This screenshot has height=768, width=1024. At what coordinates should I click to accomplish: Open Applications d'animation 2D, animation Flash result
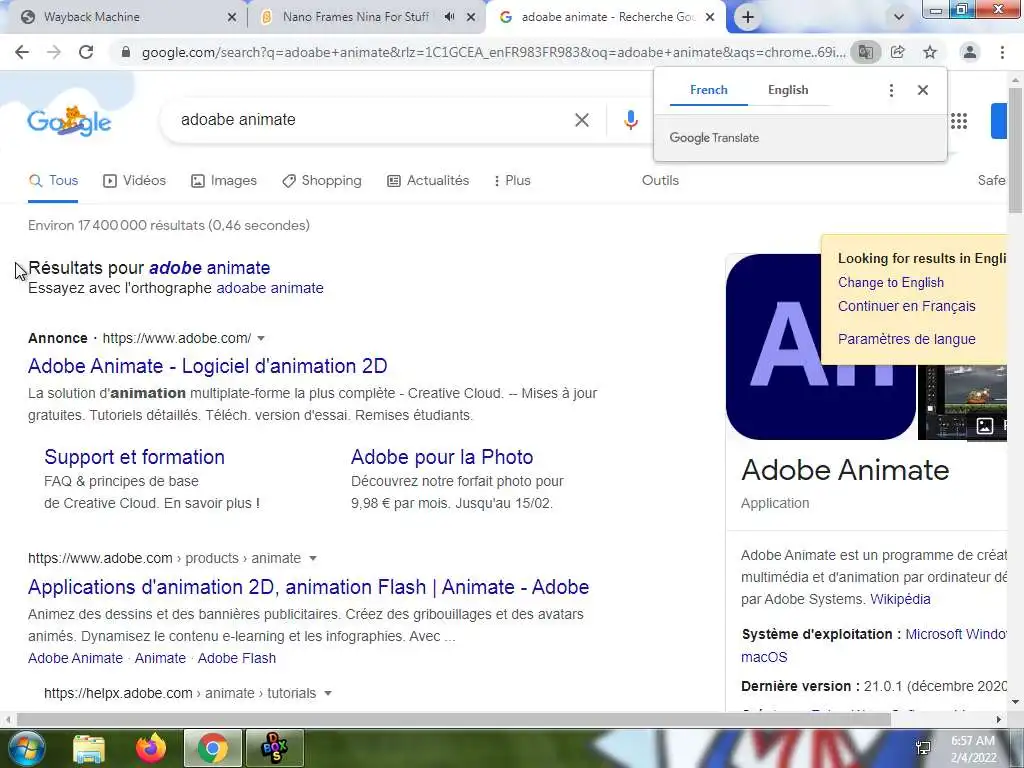308,587
